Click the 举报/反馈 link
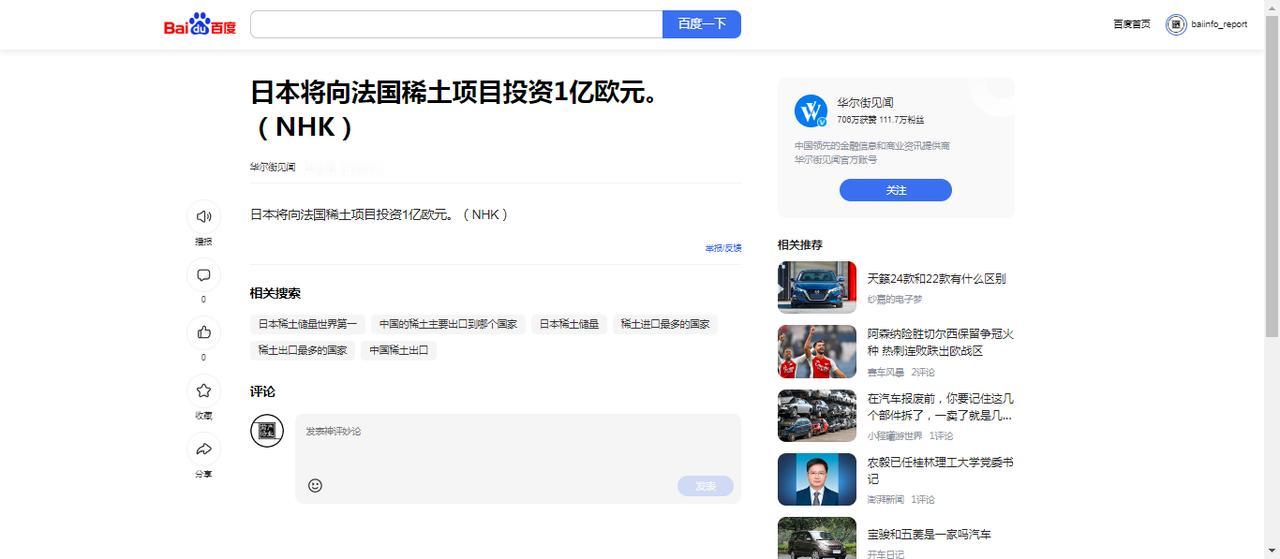Screen dimensions: 1280x559 [x=723, y=248]
